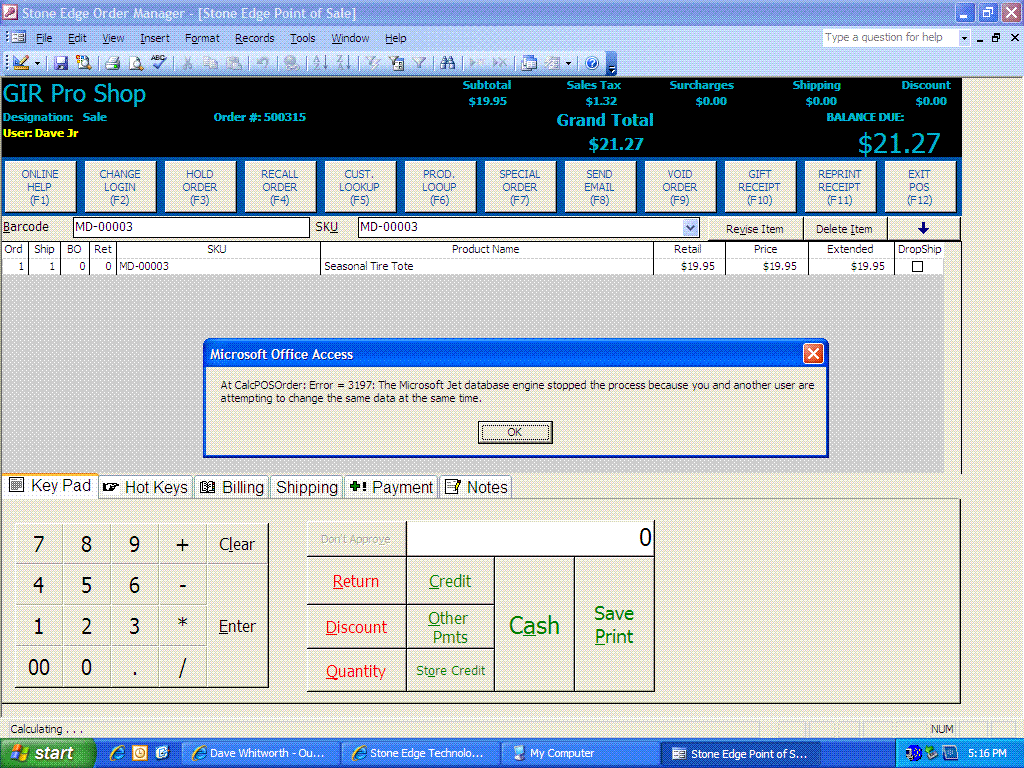Click the blue down arrow beside Delete Item

pos(923,228)
